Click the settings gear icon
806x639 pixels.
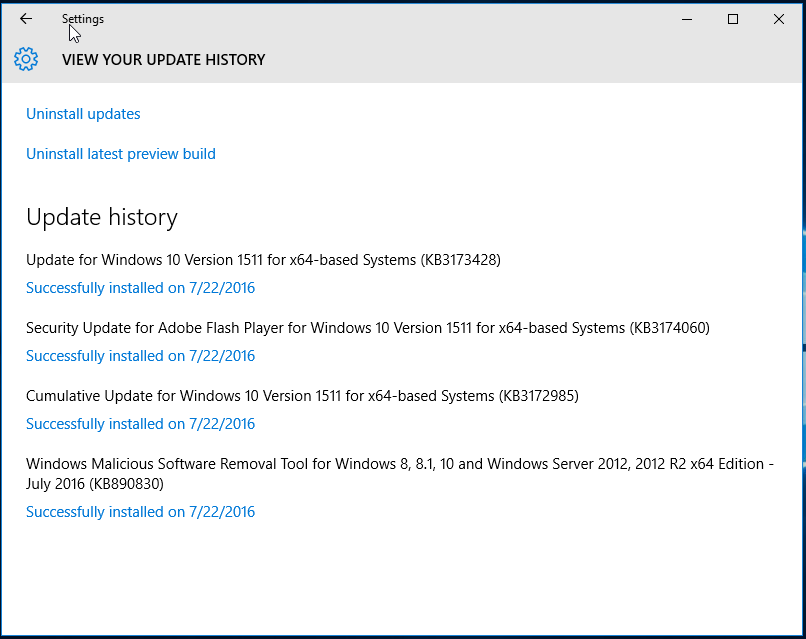point(26,59)
